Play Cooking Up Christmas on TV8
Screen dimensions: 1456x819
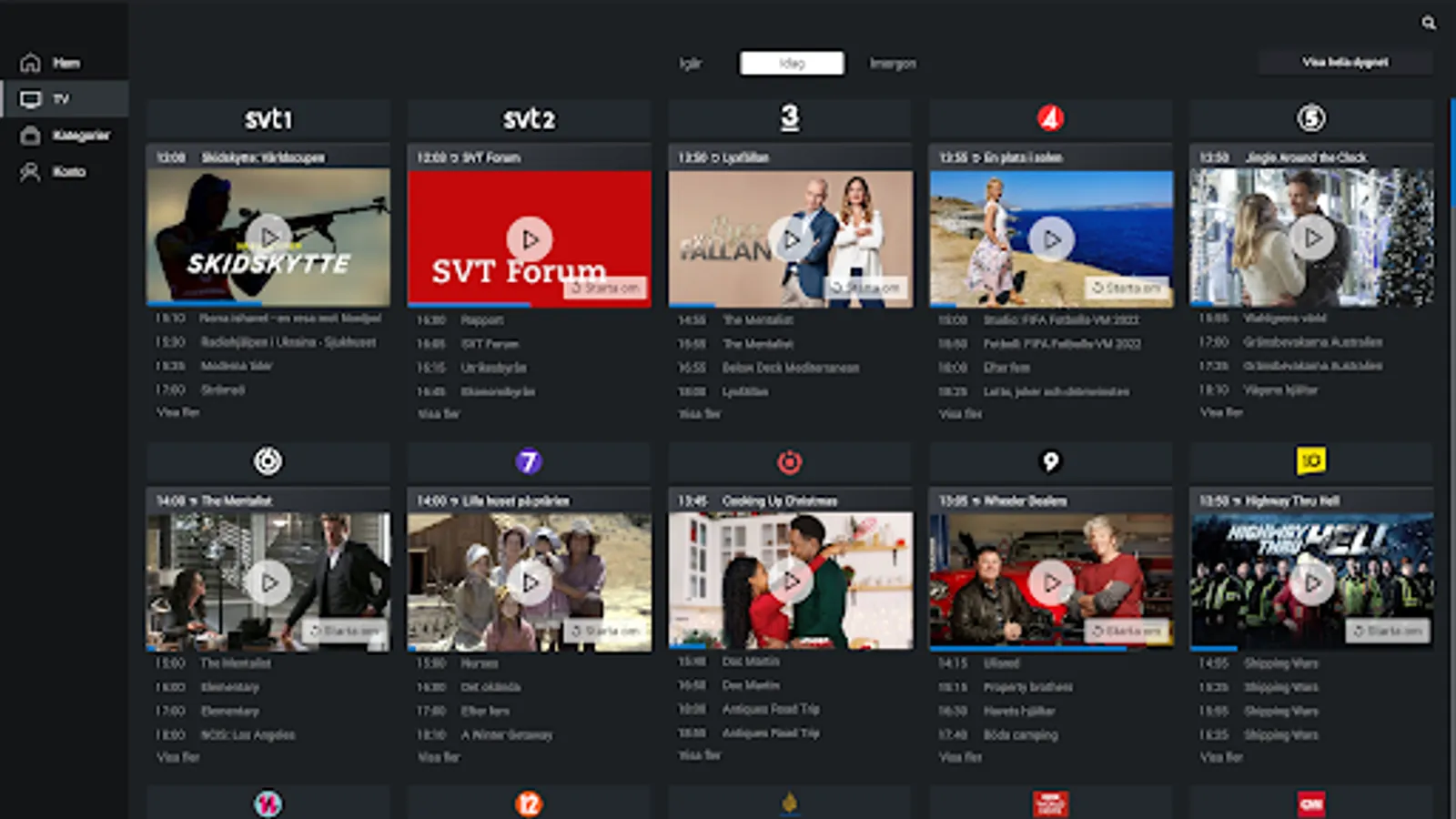pos(791,580)
